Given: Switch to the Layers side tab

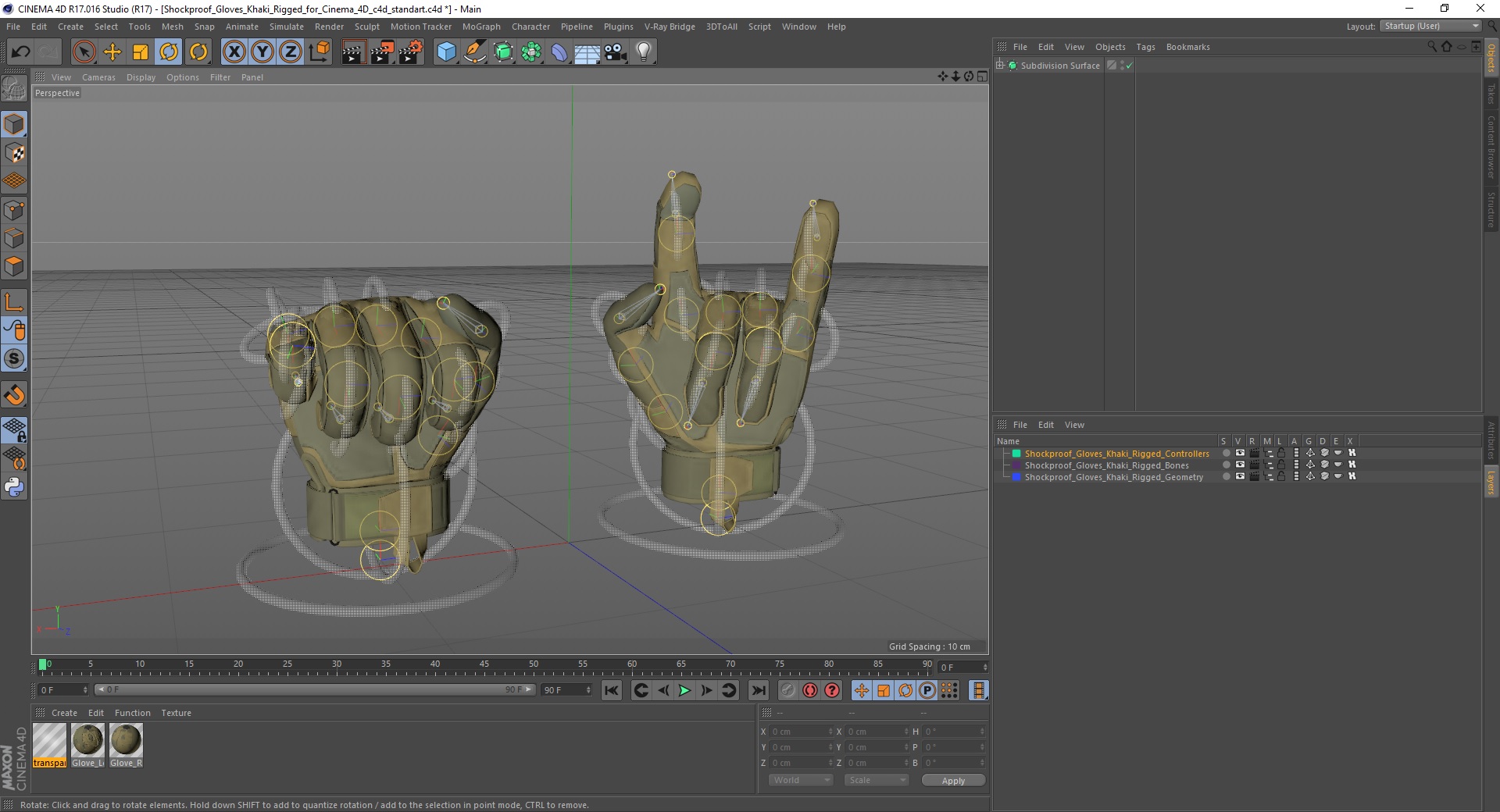Looking at the screenshot, I should 1491,483.
